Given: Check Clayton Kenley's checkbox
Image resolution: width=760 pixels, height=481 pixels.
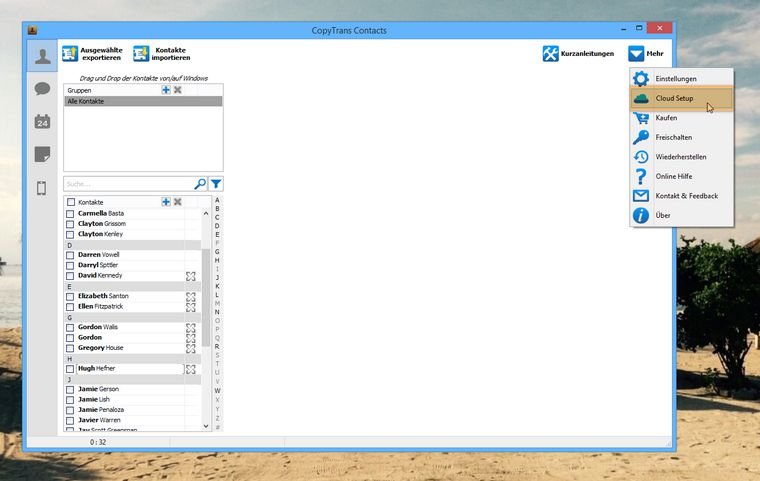Looking at the screenshot, I should (70, 234).
